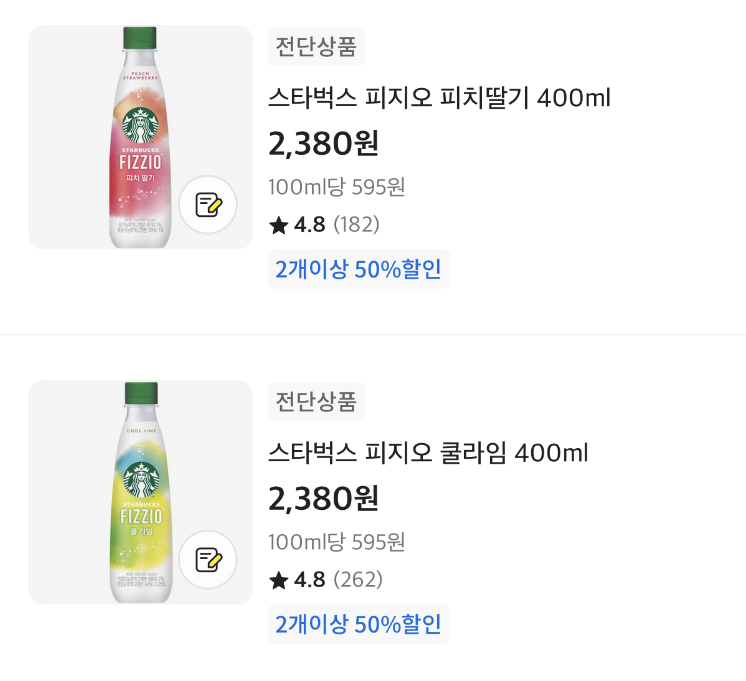The width and height of the screenshot is (746, 681).
Task: Tap the 2개이상 50%할인 tag under 피치딸기
Action: coord(358,269)
